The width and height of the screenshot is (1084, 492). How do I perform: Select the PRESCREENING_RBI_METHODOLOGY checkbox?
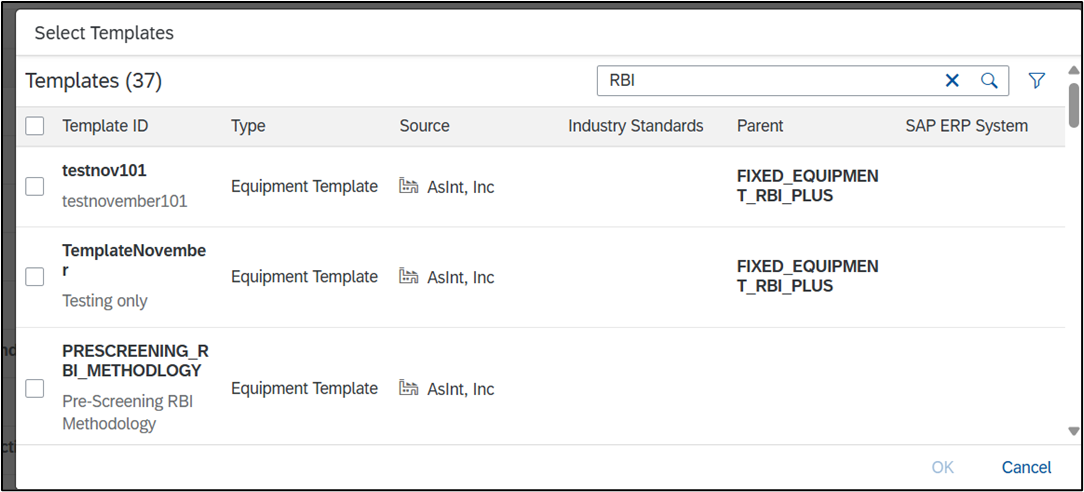pos(35,389)
